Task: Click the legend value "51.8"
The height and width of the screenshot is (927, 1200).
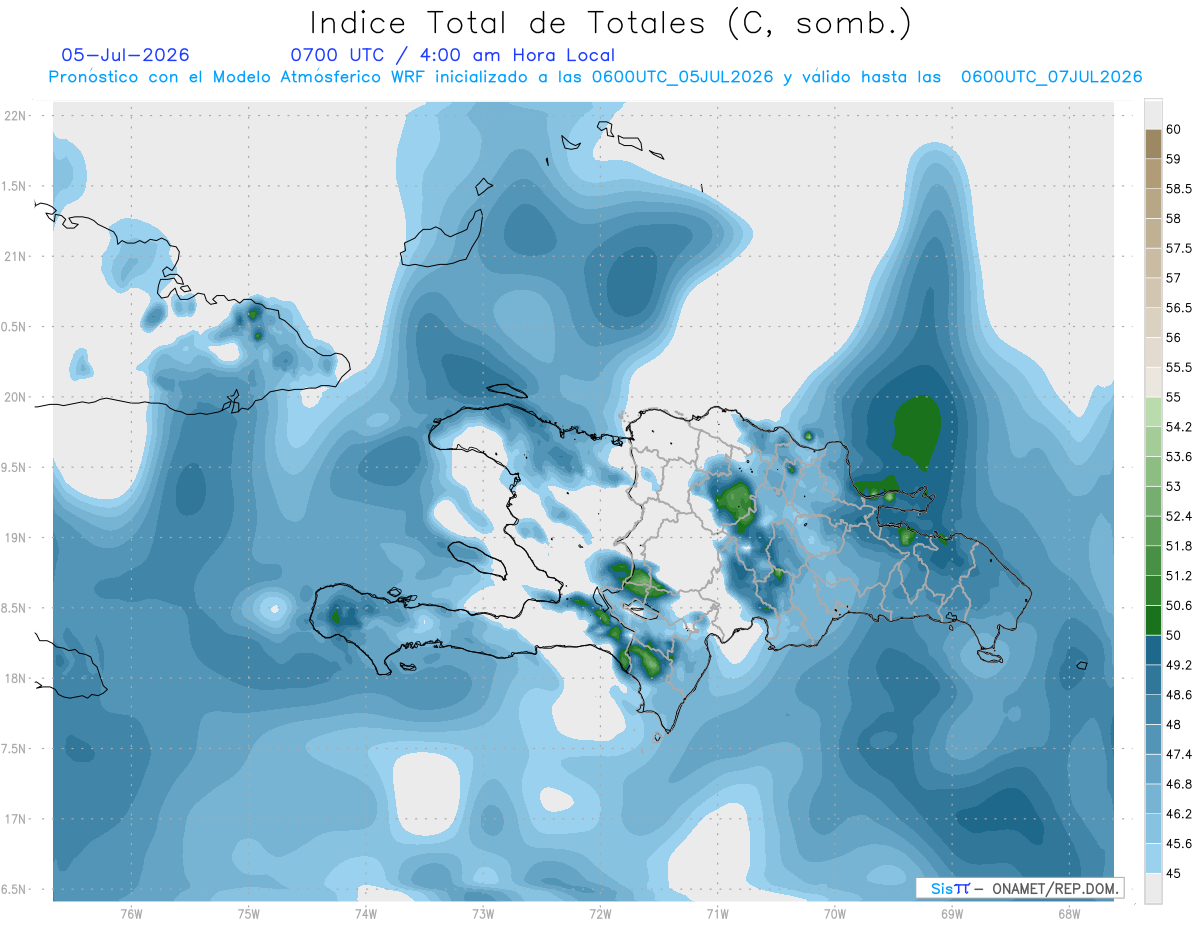Action: (1179, 546)
